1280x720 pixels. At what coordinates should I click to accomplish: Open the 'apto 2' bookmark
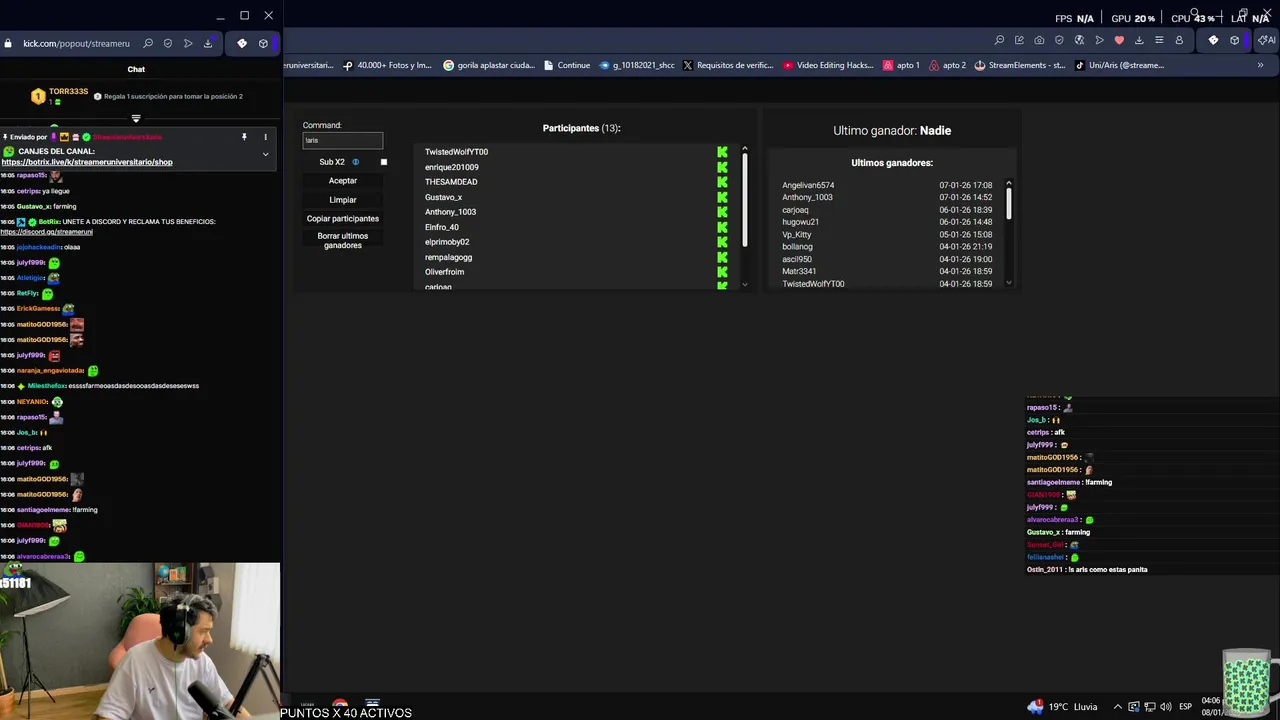click(948, 65)
